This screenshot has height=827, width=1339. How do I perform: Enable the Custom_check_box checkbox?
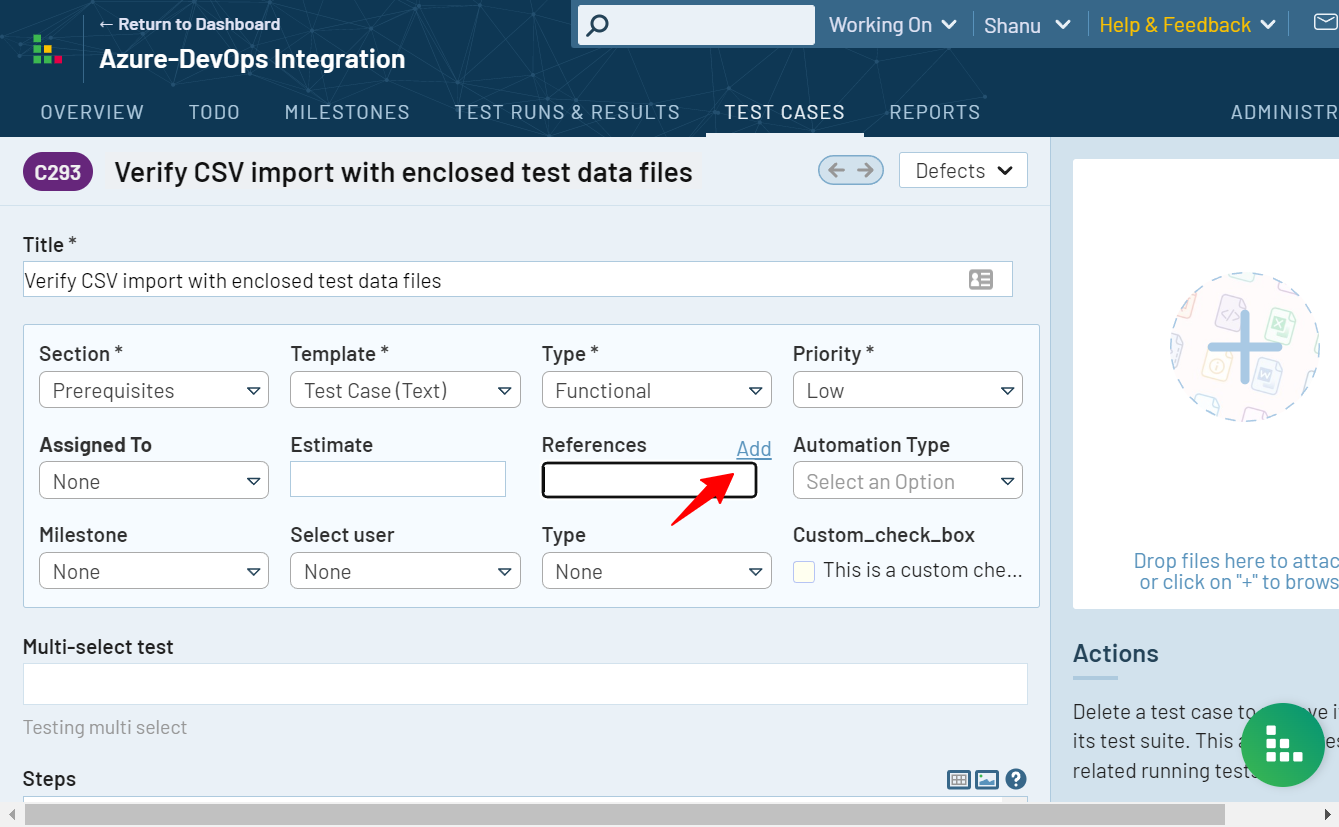(x=804, y=571)
